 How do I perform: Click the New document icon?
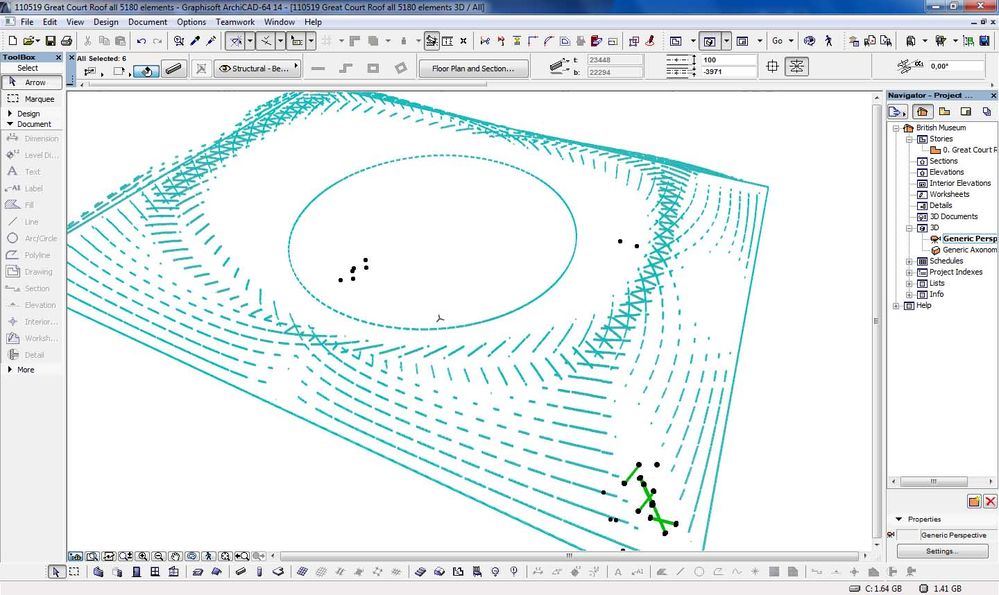13,41
